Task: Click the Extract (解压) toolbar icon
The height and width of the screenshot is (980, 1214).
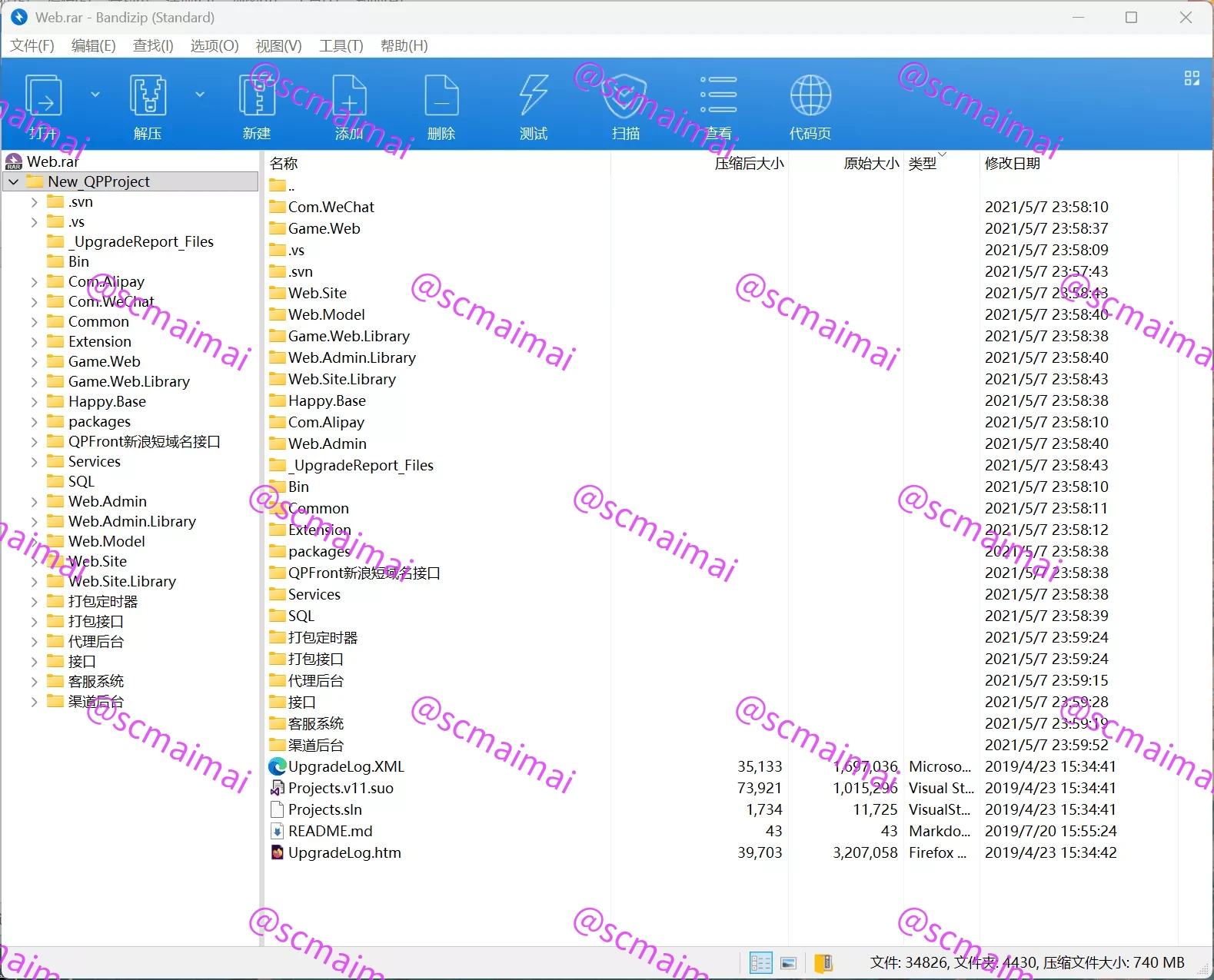Action: click(x=148, y=95)
